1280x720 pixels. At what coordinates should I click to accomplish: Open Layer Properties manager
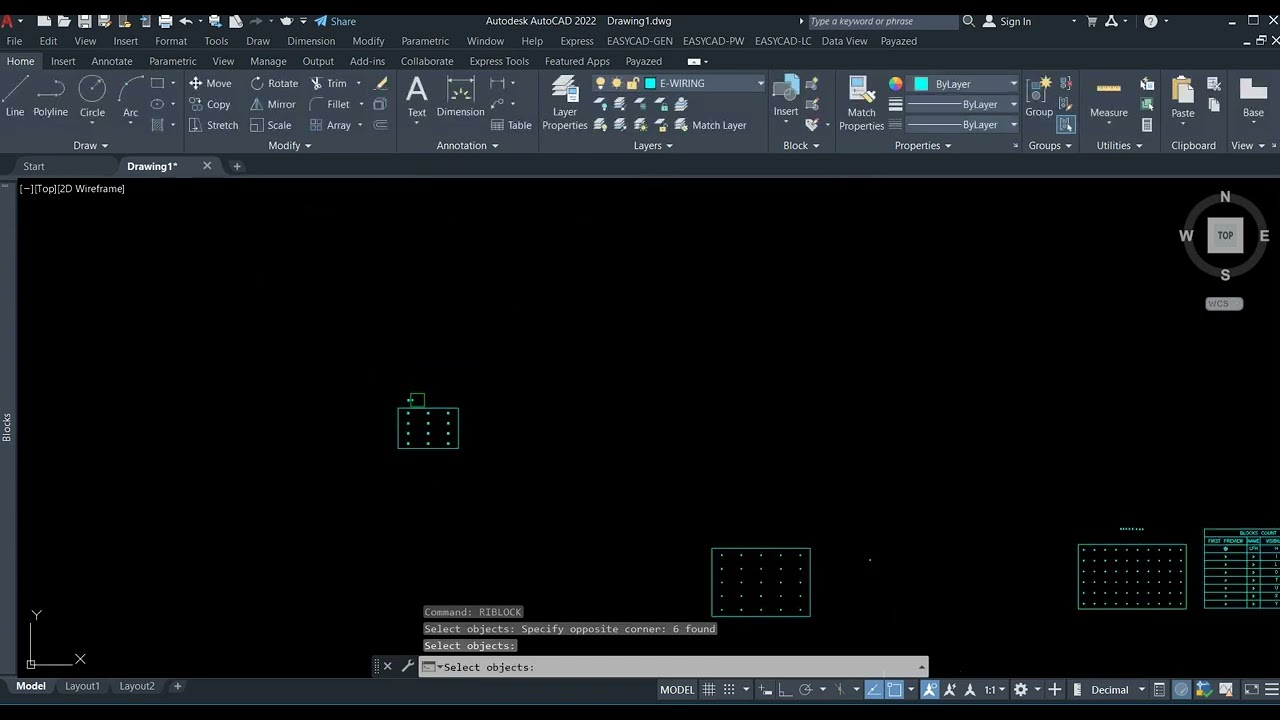point(565,103)
